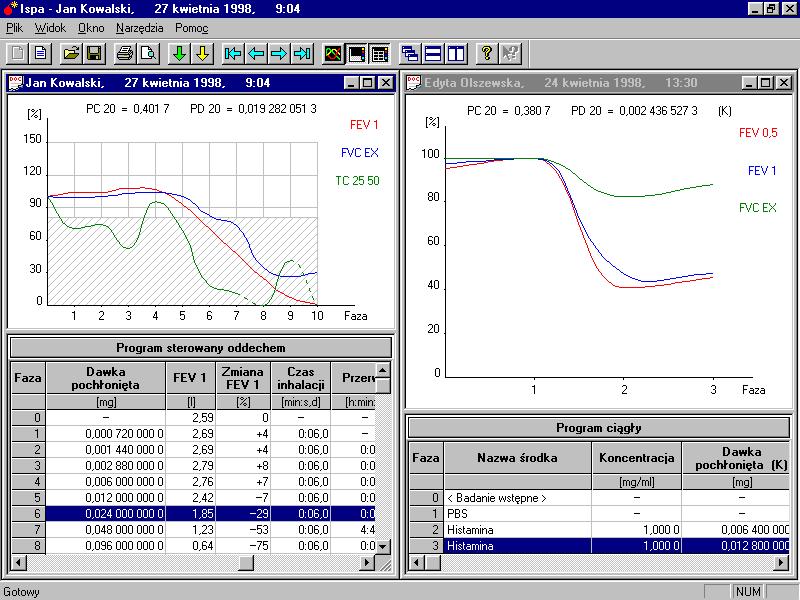This screenshot has height=600, width=800.
Task: Maximize the Jan Kowalski child window
Action: [x=367, y=83]
